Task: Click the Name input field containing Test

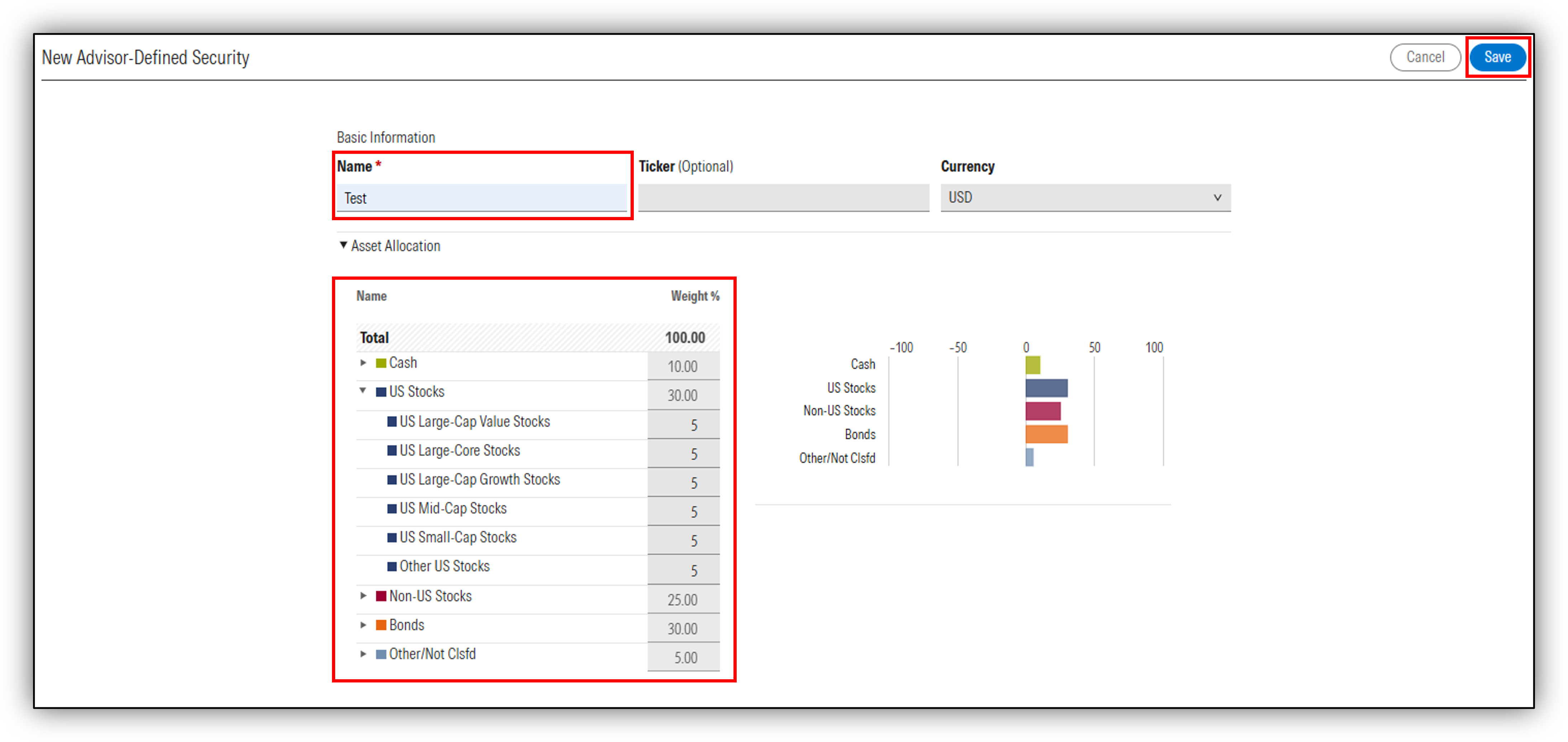Action: tap(481, 198)
